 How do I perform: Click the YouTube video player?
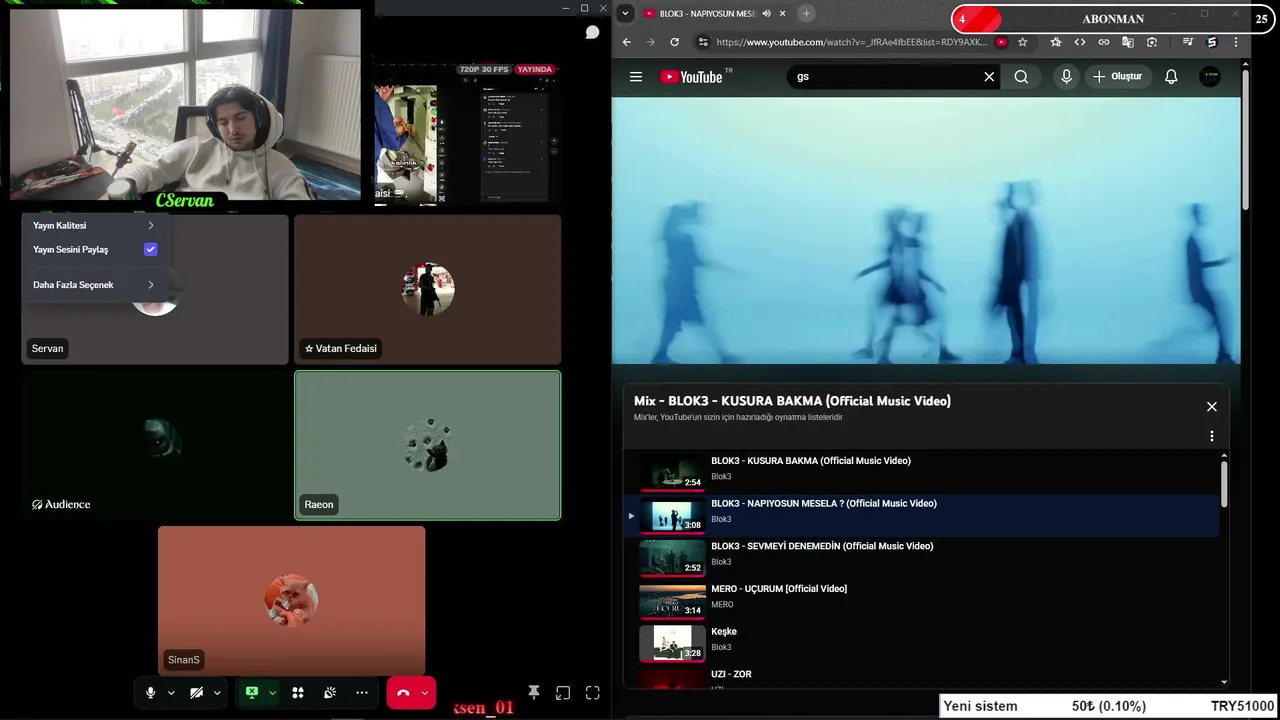tap(926, 230)
